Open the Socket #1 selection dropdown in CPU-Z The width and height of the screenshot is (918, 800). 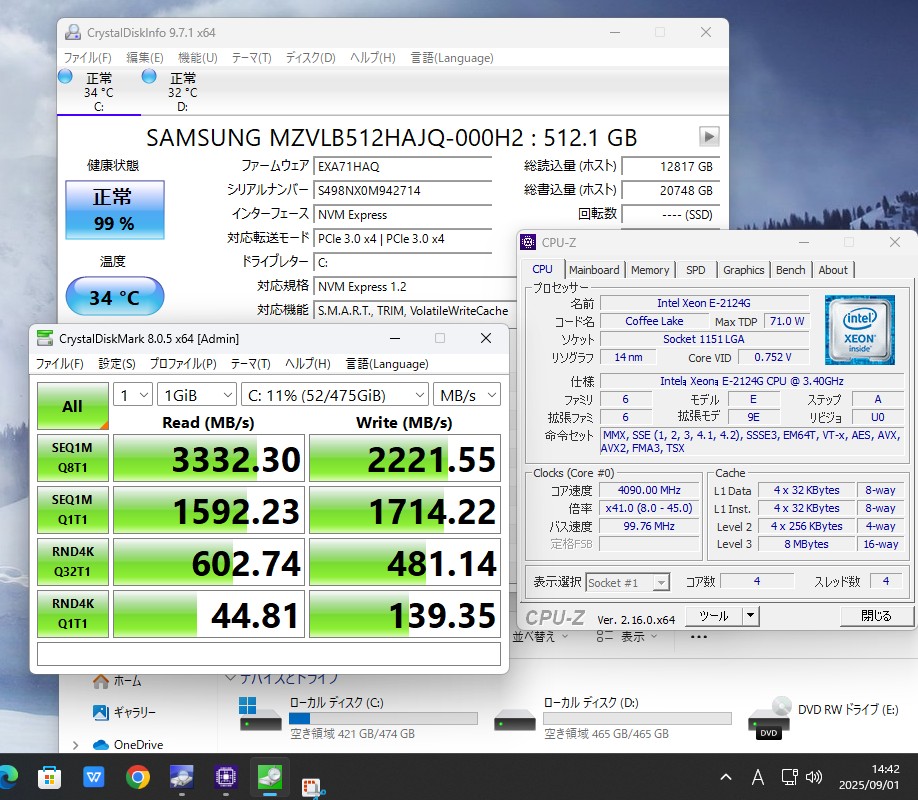pos(627,582)
